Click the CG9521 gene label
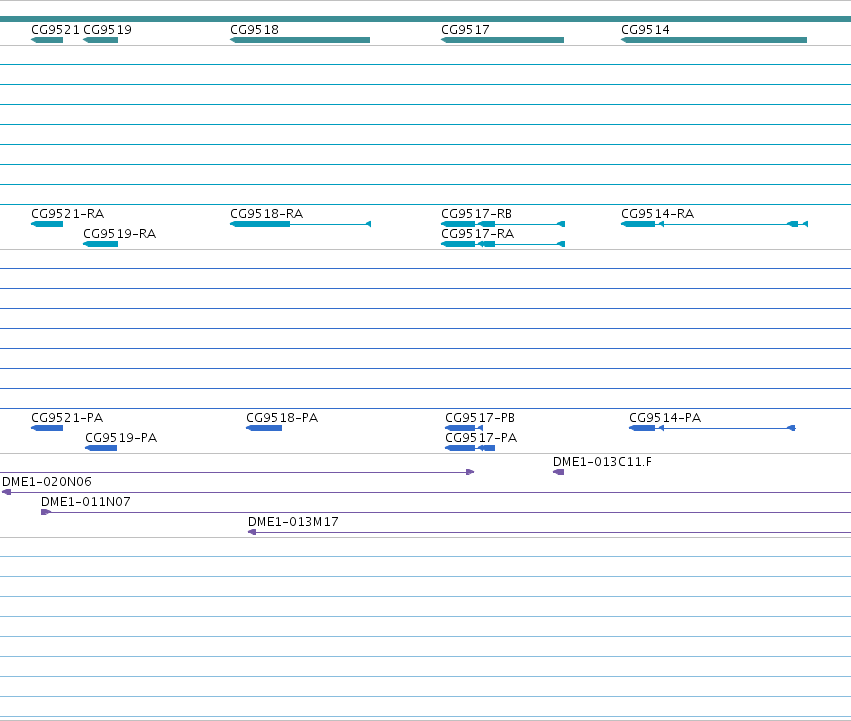This screenshot has height=721, width=851. pyautogui.click(x=55, y=30)
